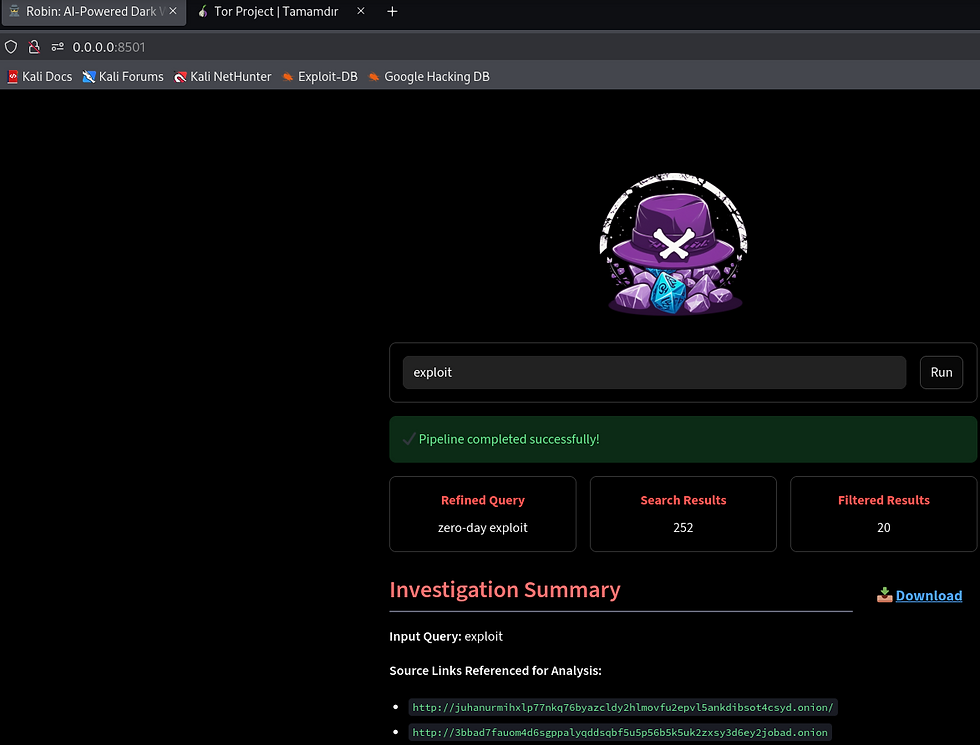
Task: Click the Robin purple hat logo
Action: pyautogui.click(x=673, y=243)
